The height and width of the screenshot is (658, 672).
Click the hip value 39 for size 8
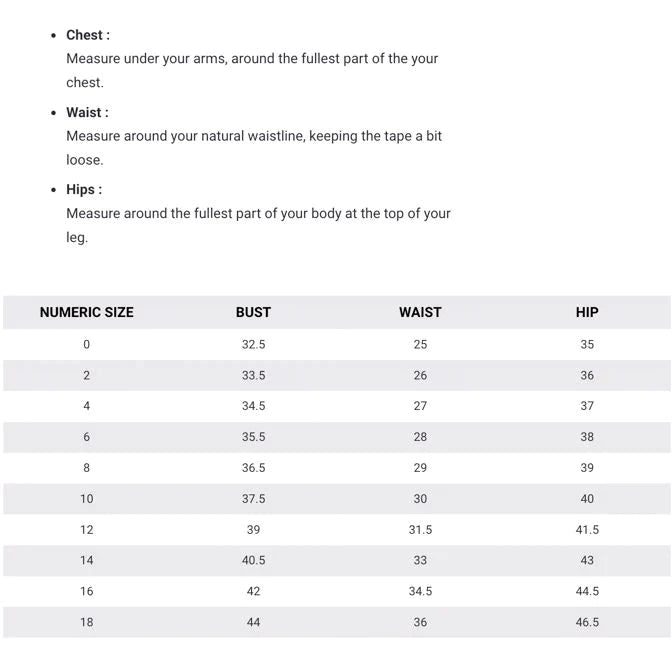coord(587,468)
